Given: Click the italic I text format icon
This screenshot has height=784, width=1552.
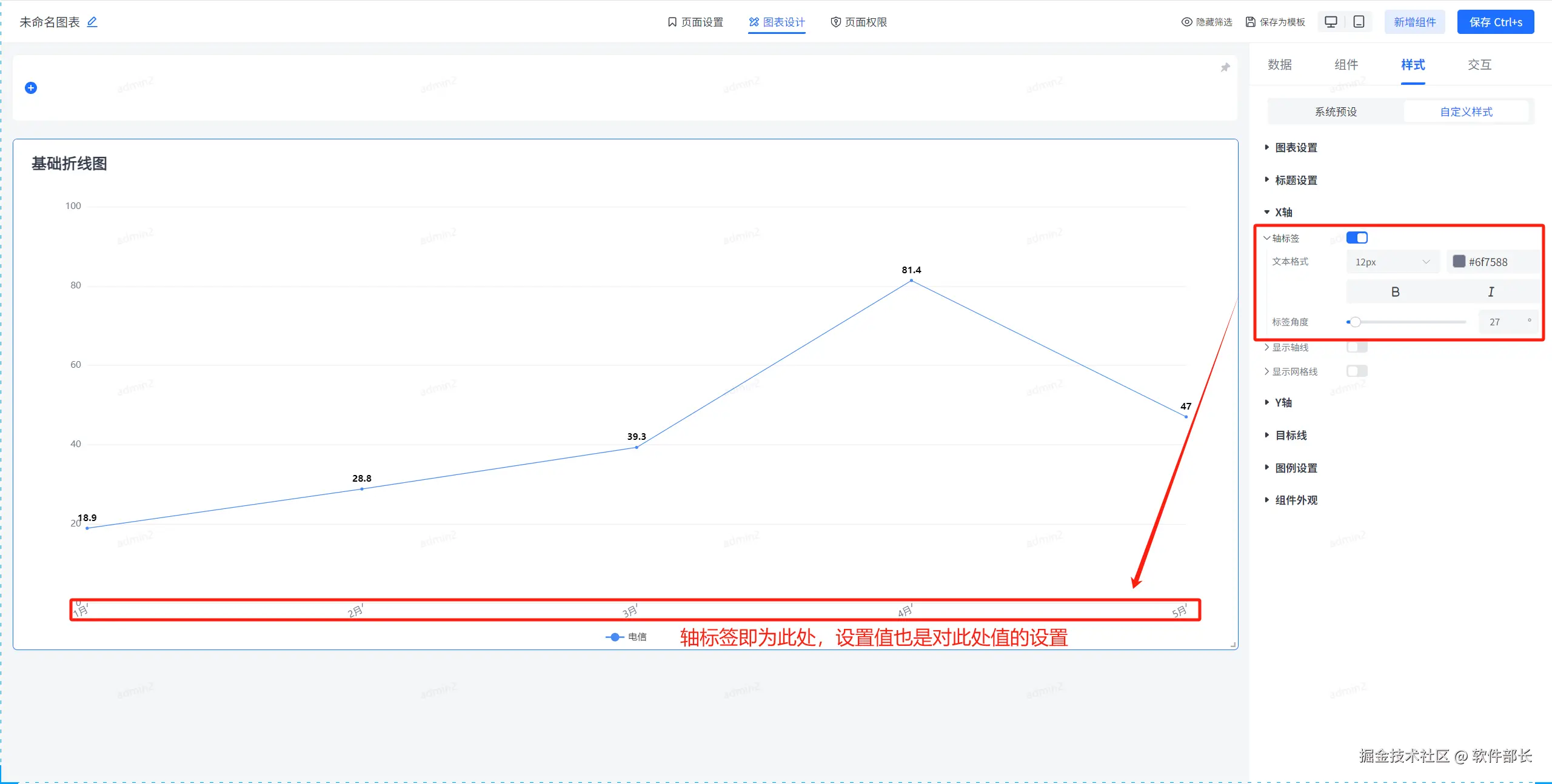Looking at the screenshot, I should coord(1491,292).
